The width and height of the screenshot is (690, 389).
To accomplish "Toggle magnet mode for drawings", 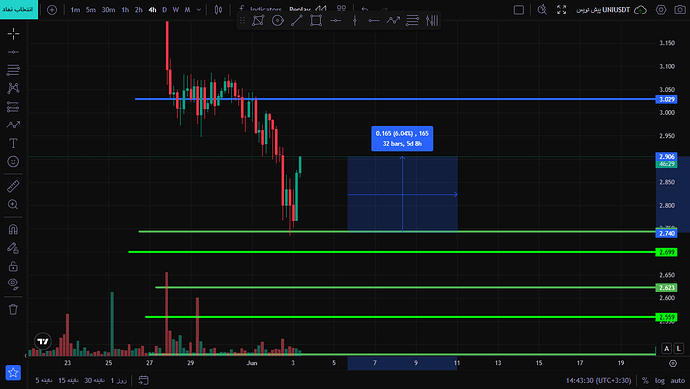I will click(13, 229).
